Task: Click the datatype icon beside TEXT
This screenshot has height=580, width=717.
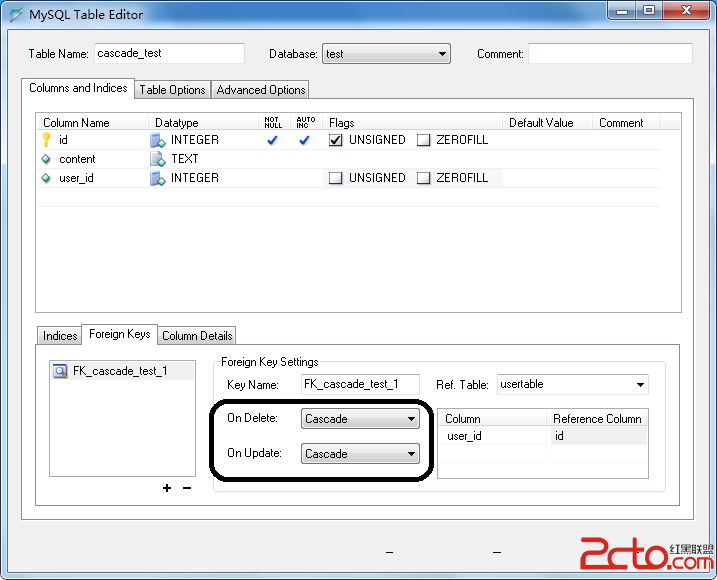Action: click(x=157, y=159)
